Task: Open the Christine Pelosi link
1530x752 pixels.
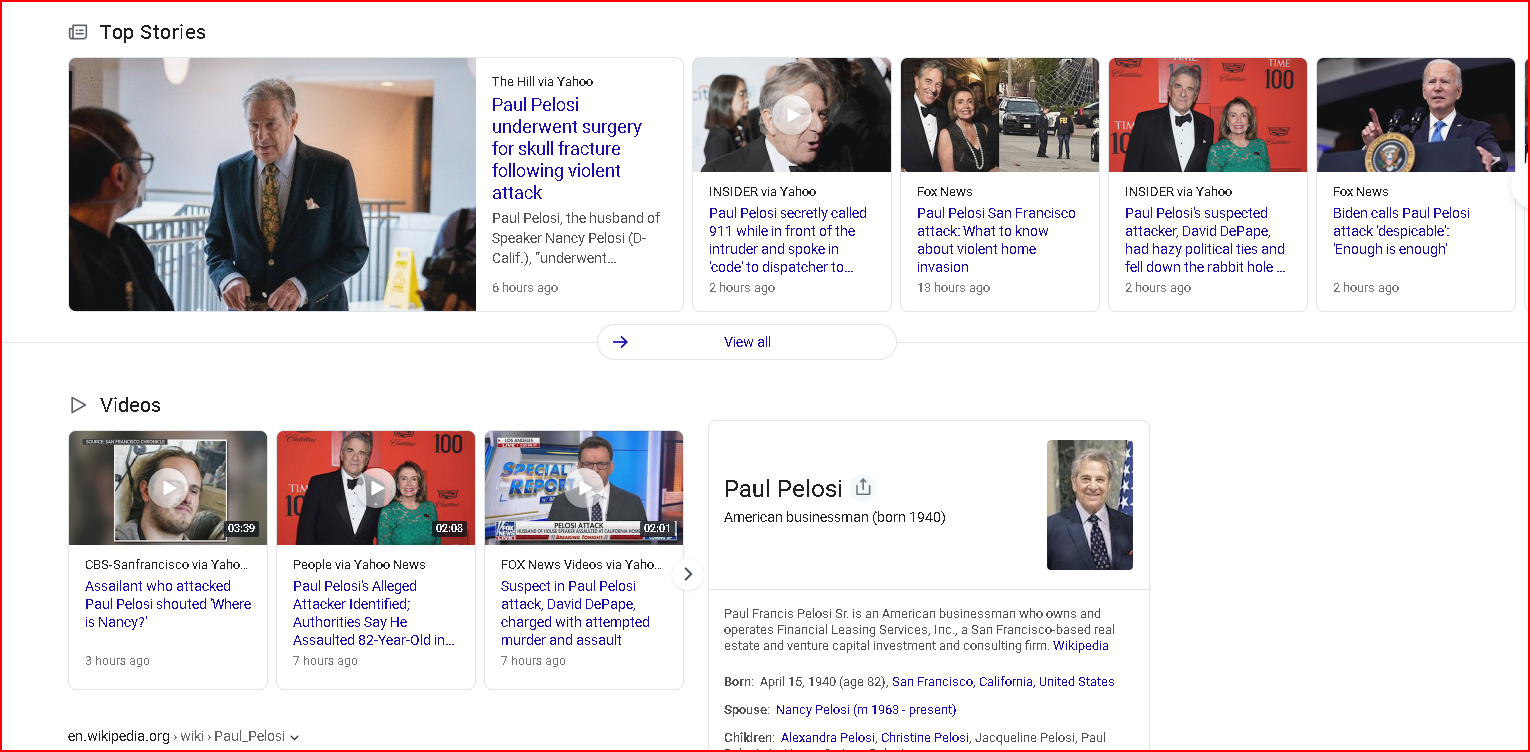Action: pyautogui.click(x=925, y=738)
